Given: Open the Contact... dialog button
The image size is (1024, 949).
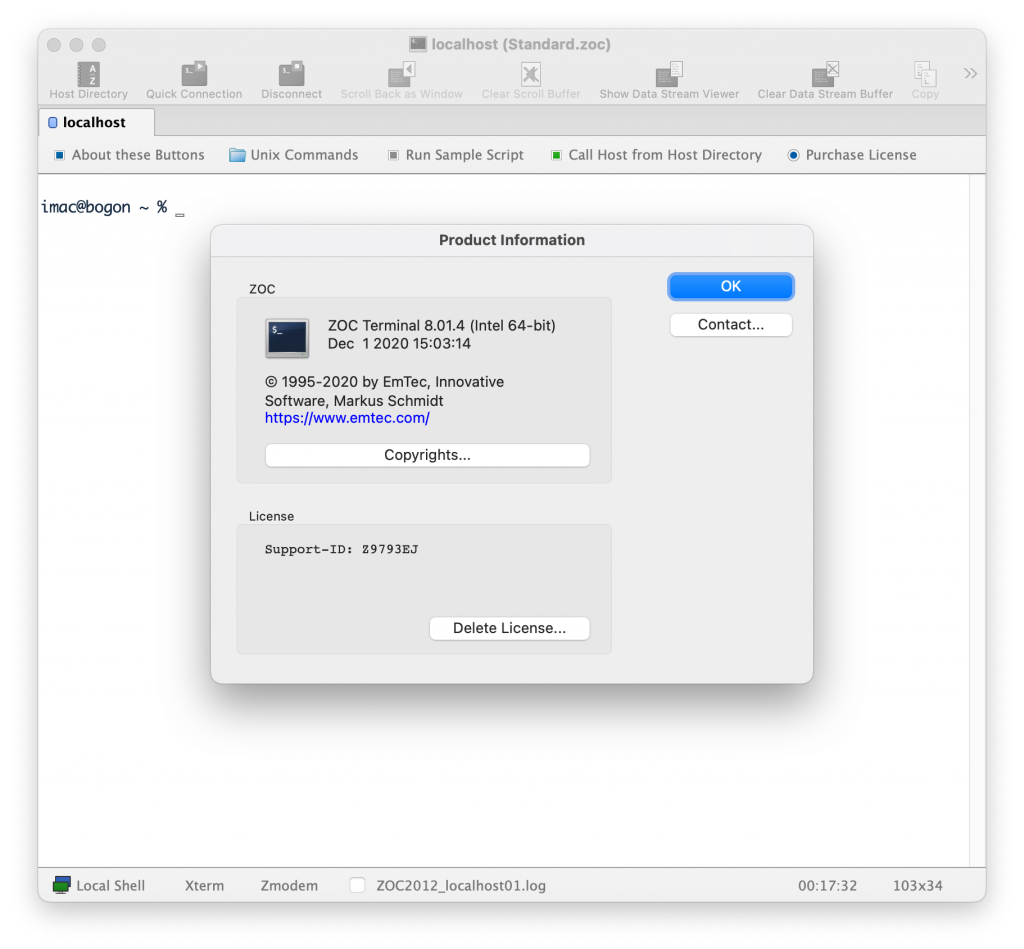Looking at the screenshot, I should pos(731,325).
